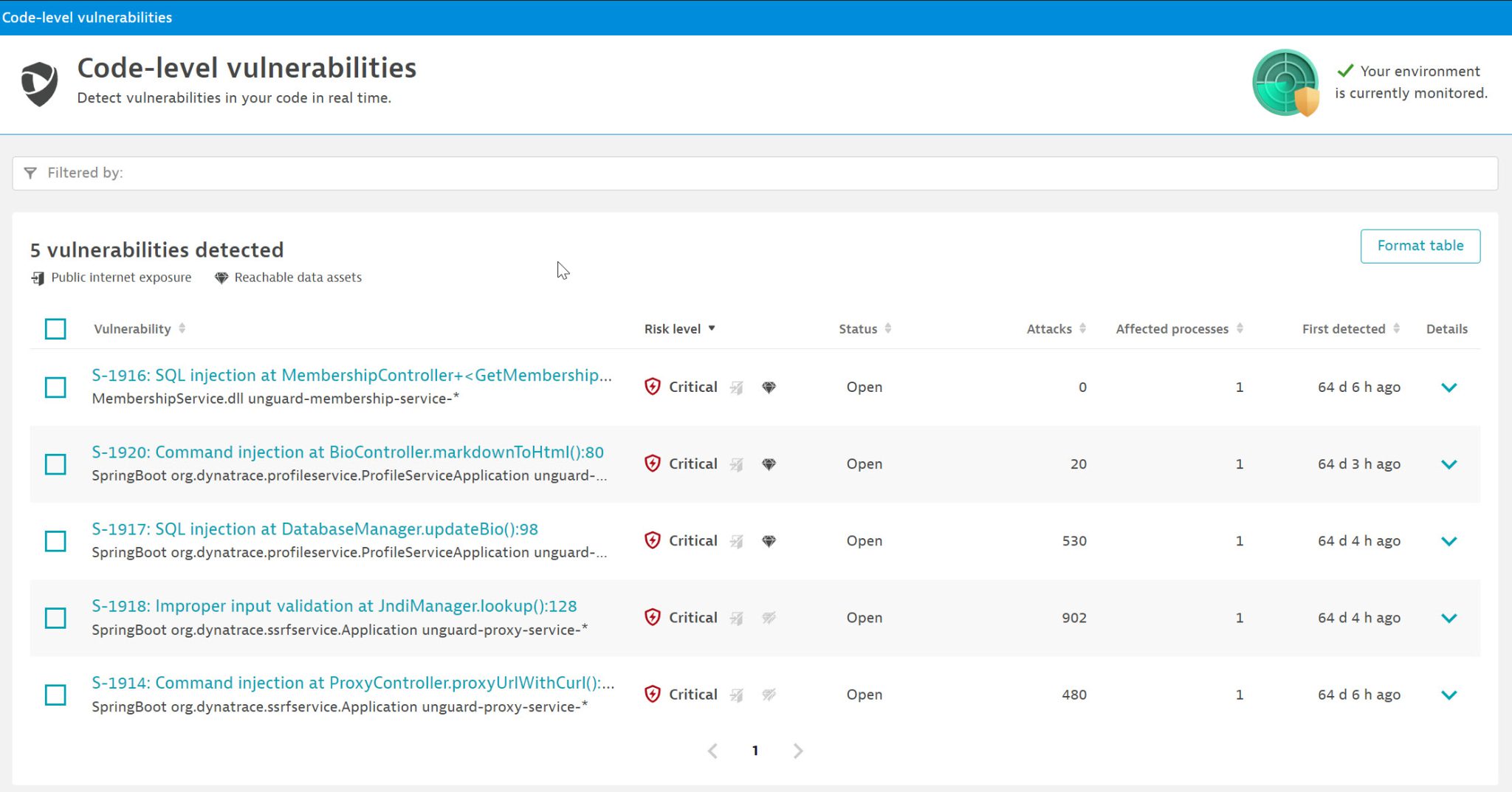Sort by Risk level column
Viewport: 1512px width, 792px height.
pyautogui.click(x=680, y=328)
